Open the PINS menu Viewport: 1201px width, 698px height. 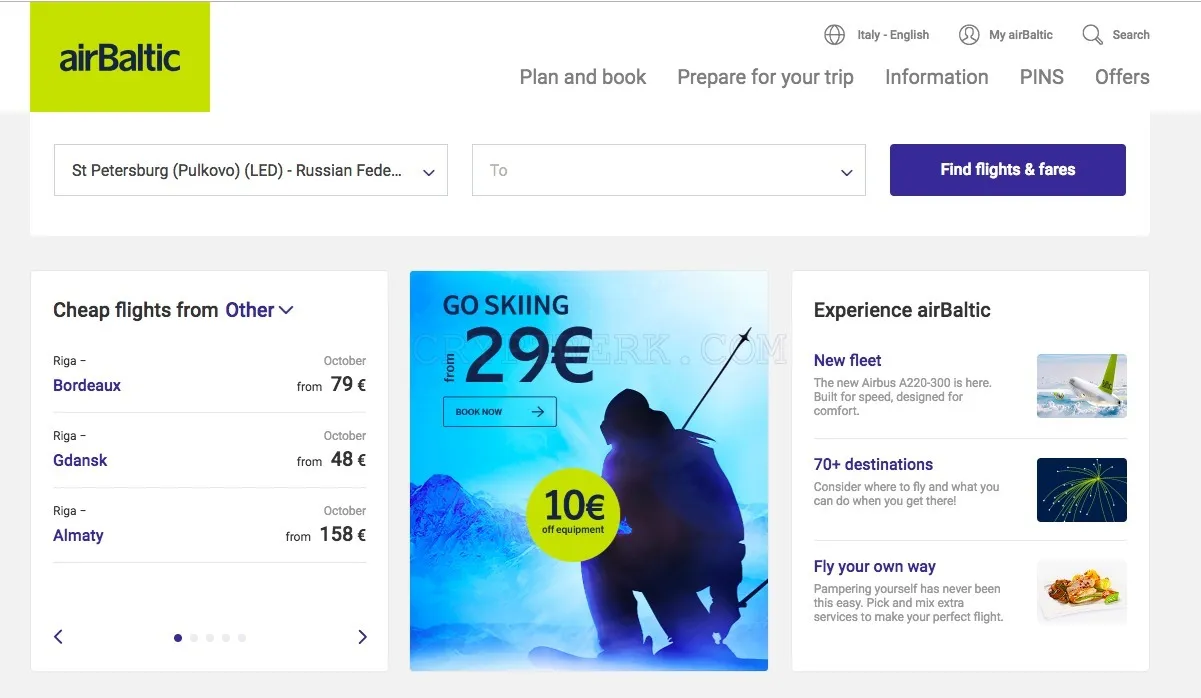click(1042, 77)
